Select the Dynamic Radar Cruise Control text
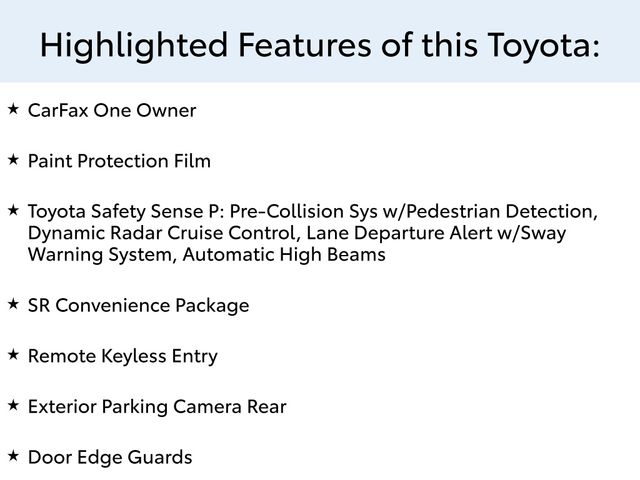 point(162,233)
